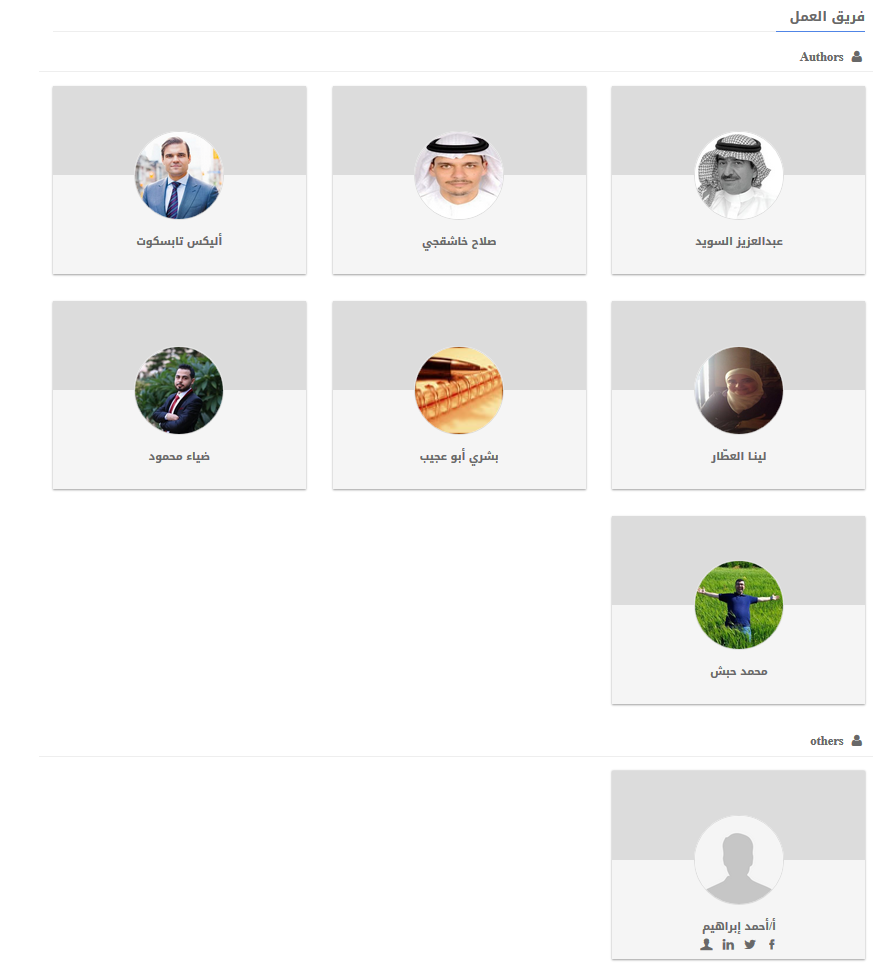Click the notebook image of بشري أبو عجيب

[459, 390]
